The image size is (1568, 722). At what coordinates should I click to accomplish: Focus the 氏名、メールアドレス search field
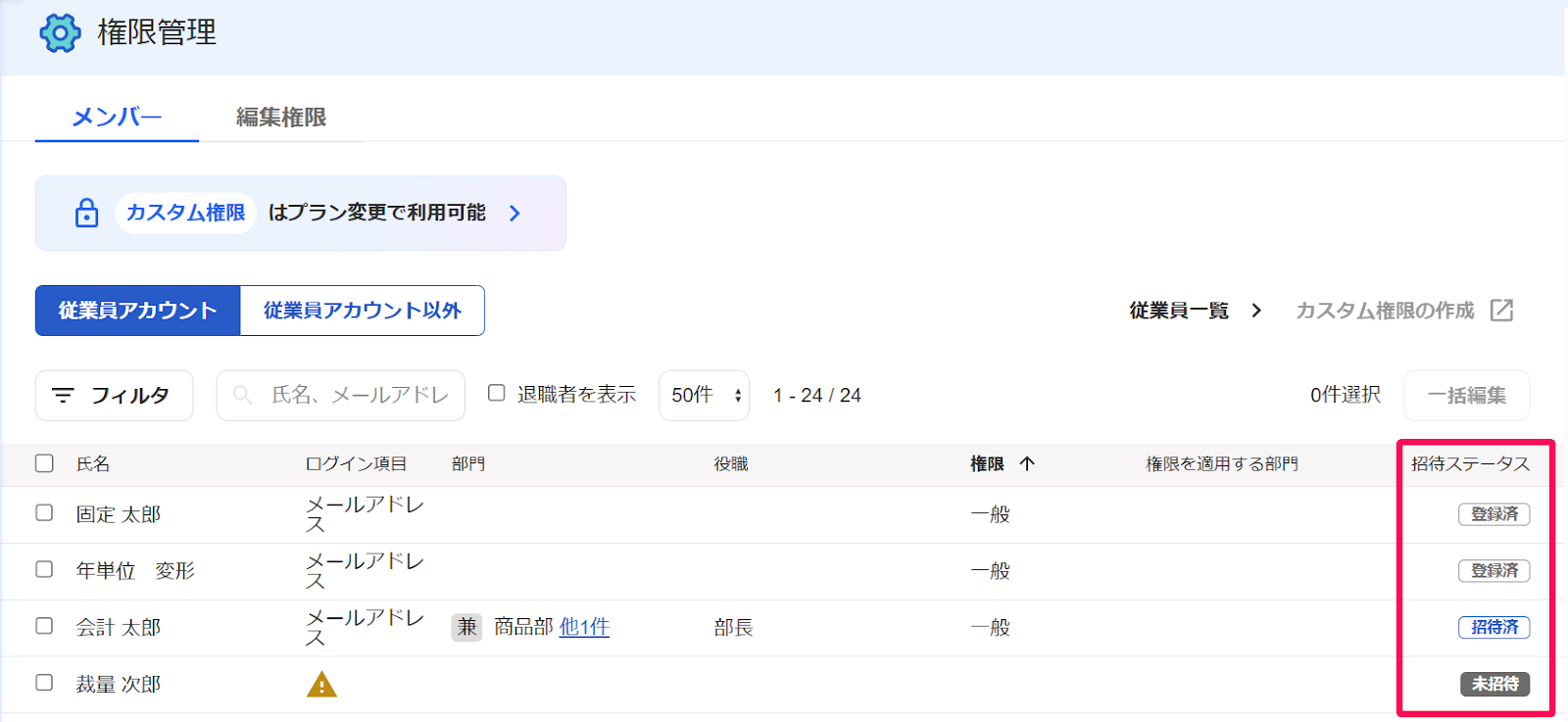(341, 396)
